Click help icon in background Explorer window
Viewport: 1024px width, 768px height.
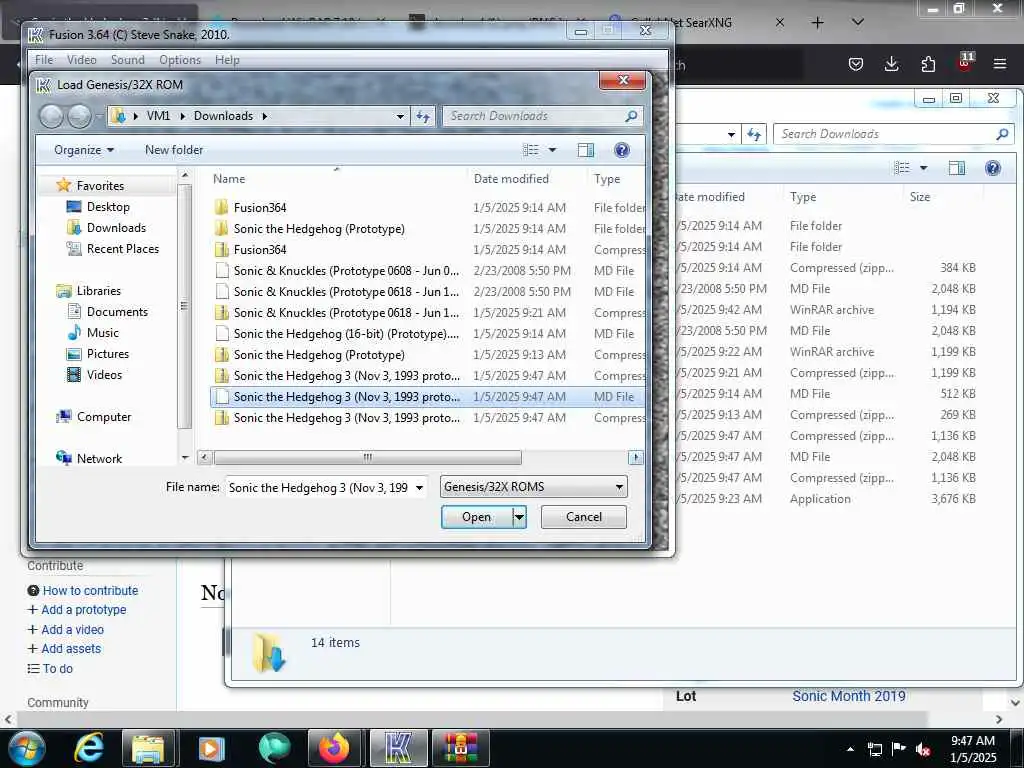click(x=993, y=168)
